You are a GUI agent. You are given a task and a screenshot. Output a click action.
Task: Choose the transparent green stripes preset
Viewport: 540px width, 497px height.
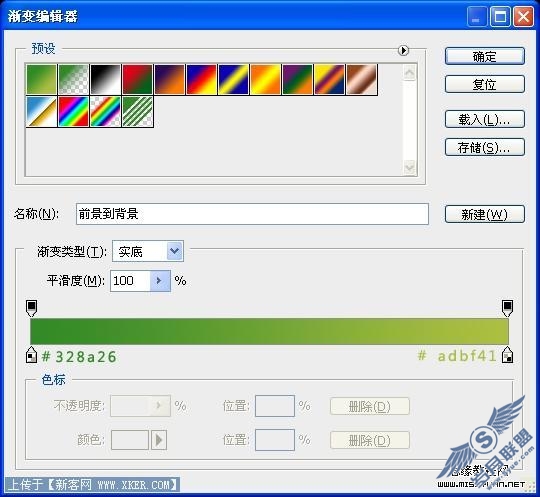tap(137, 112)
